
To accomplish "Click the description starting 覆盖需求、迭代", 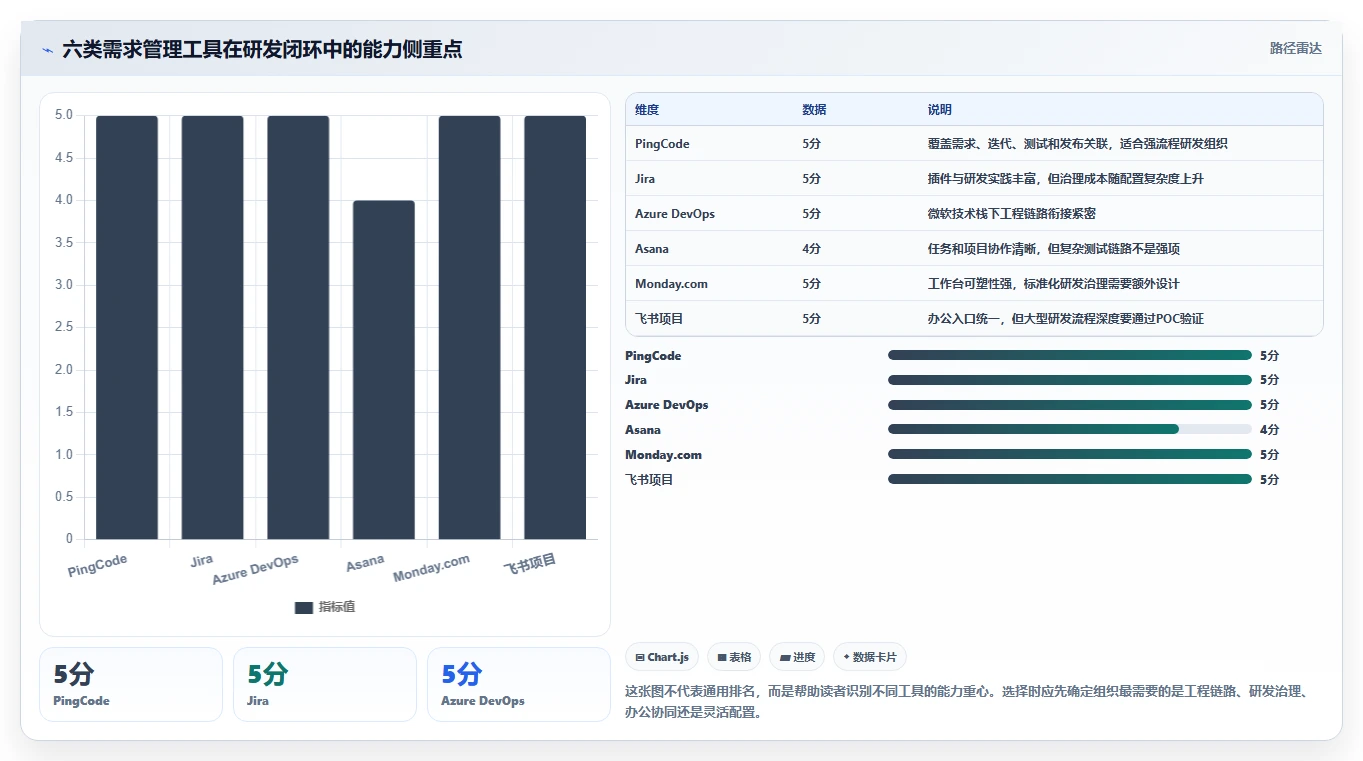I will click(1078, 144).
